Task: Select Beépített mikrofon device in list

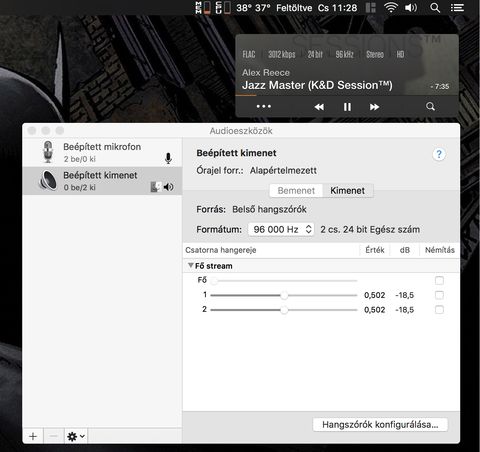Action: 102,152
